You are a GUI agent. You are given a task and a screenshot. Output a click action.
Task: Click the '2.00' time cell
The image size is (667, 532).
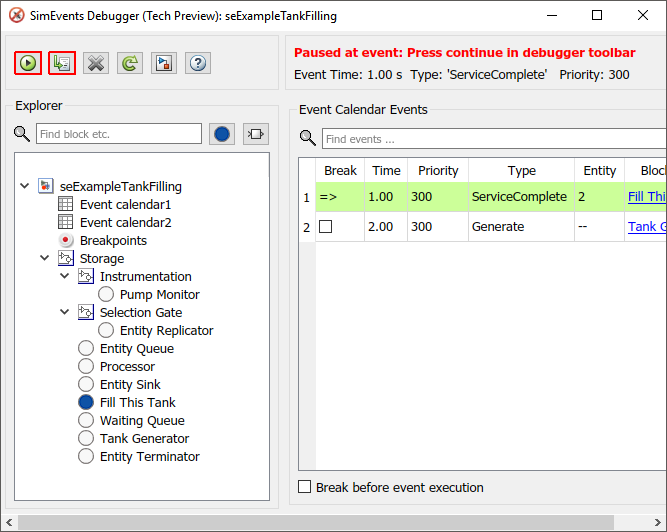pos(386,227)
